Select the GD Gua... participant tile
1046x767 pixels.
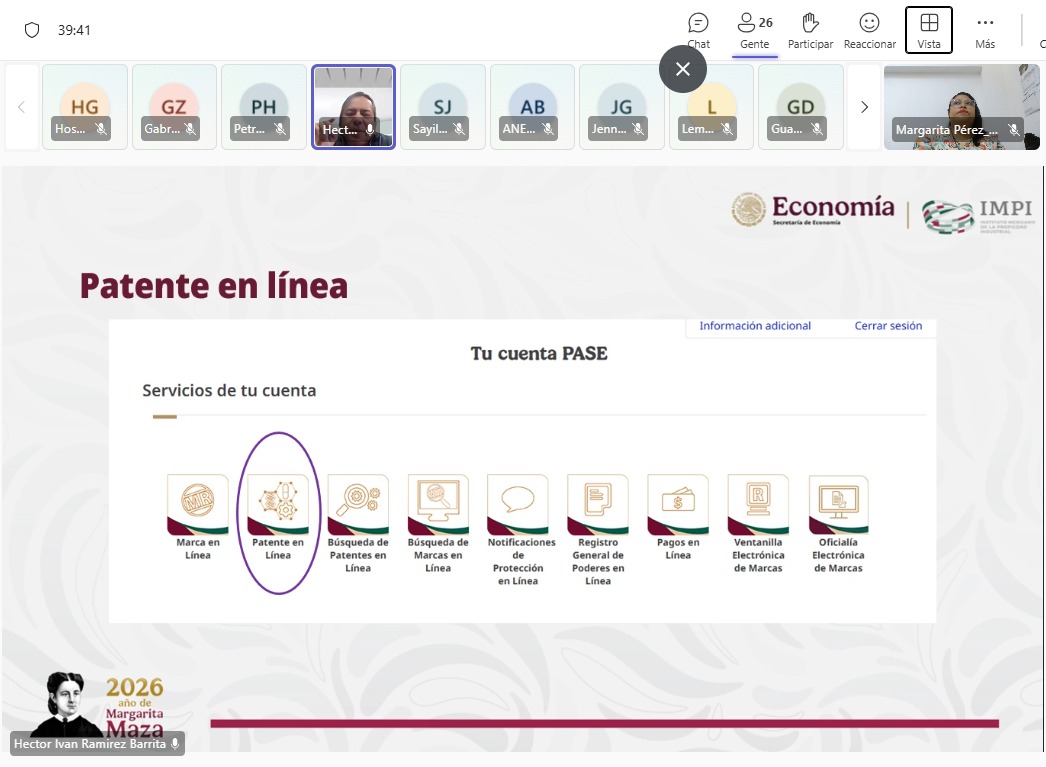[x=801, y=107]
